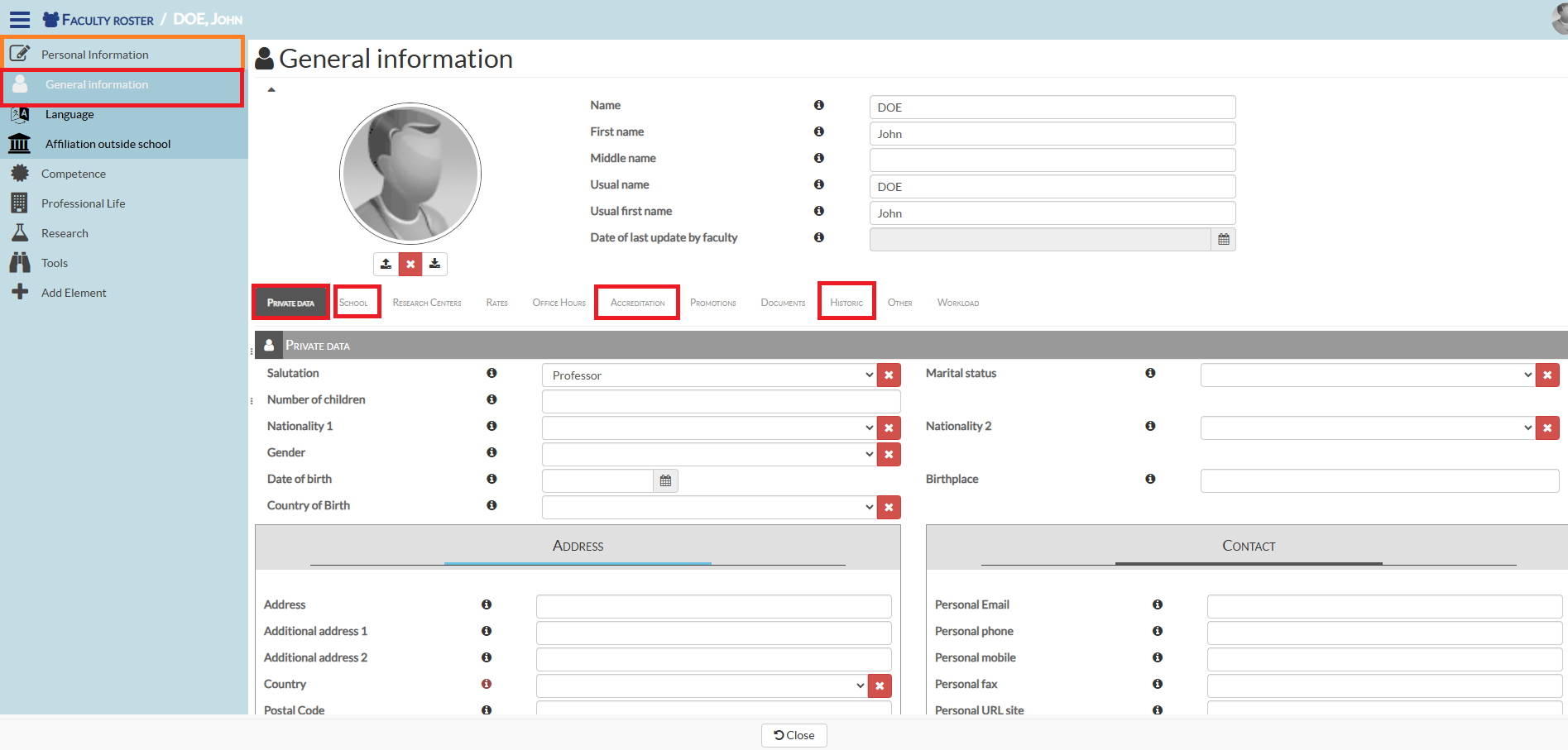Screen dimensions: 1568x750
Task: Select the Workload tab
Action: (957, 303)
